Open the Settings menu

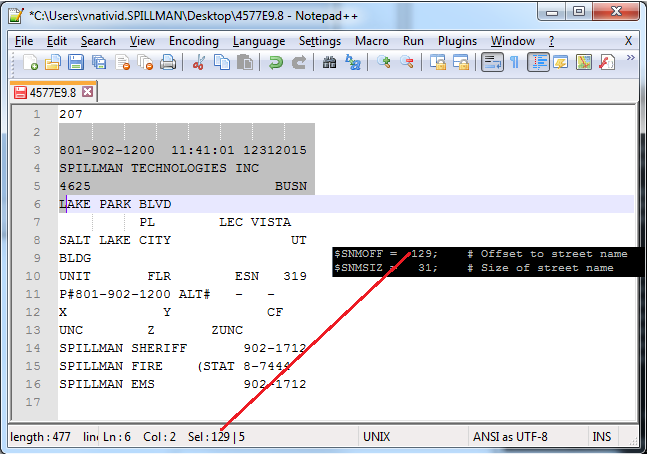coord(320,41)
